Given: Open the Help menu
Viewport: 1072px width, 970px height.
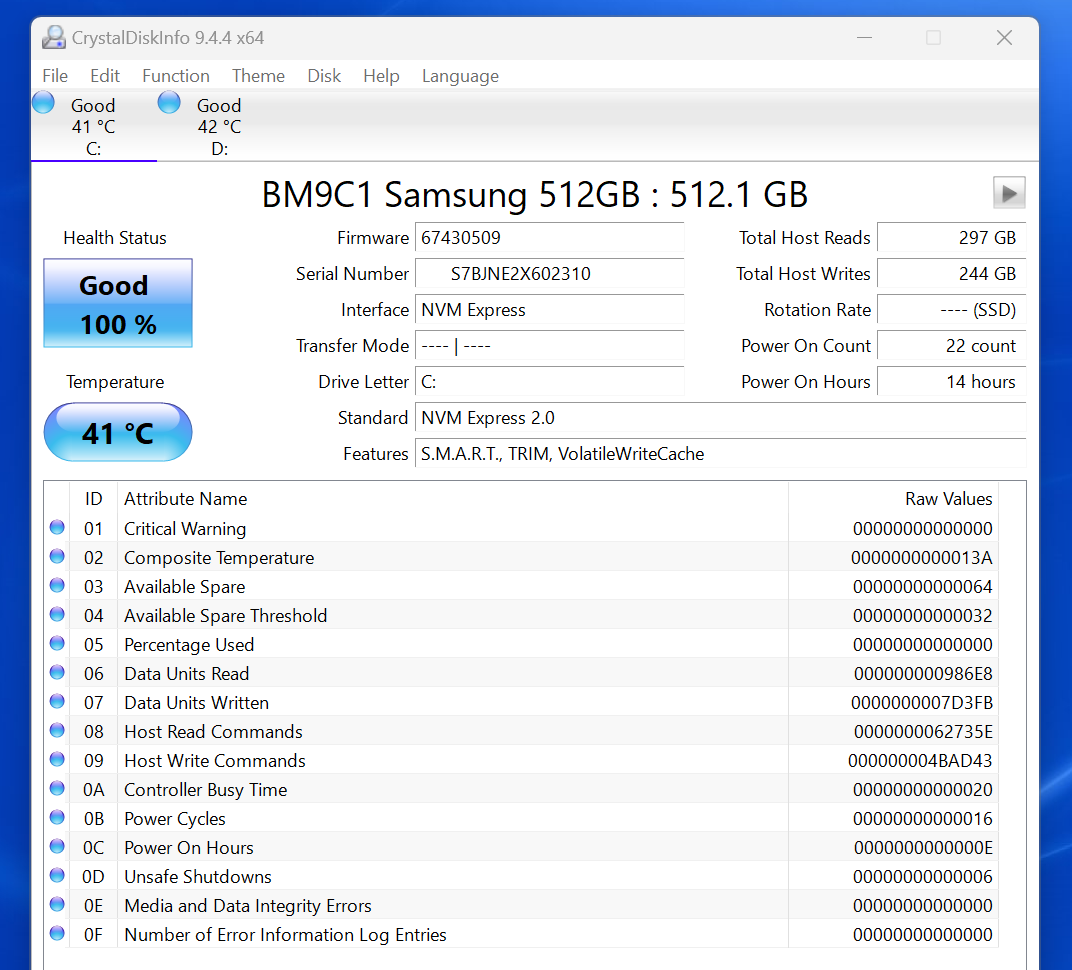Looking at the screenshot, I should [x=381, y=76].
